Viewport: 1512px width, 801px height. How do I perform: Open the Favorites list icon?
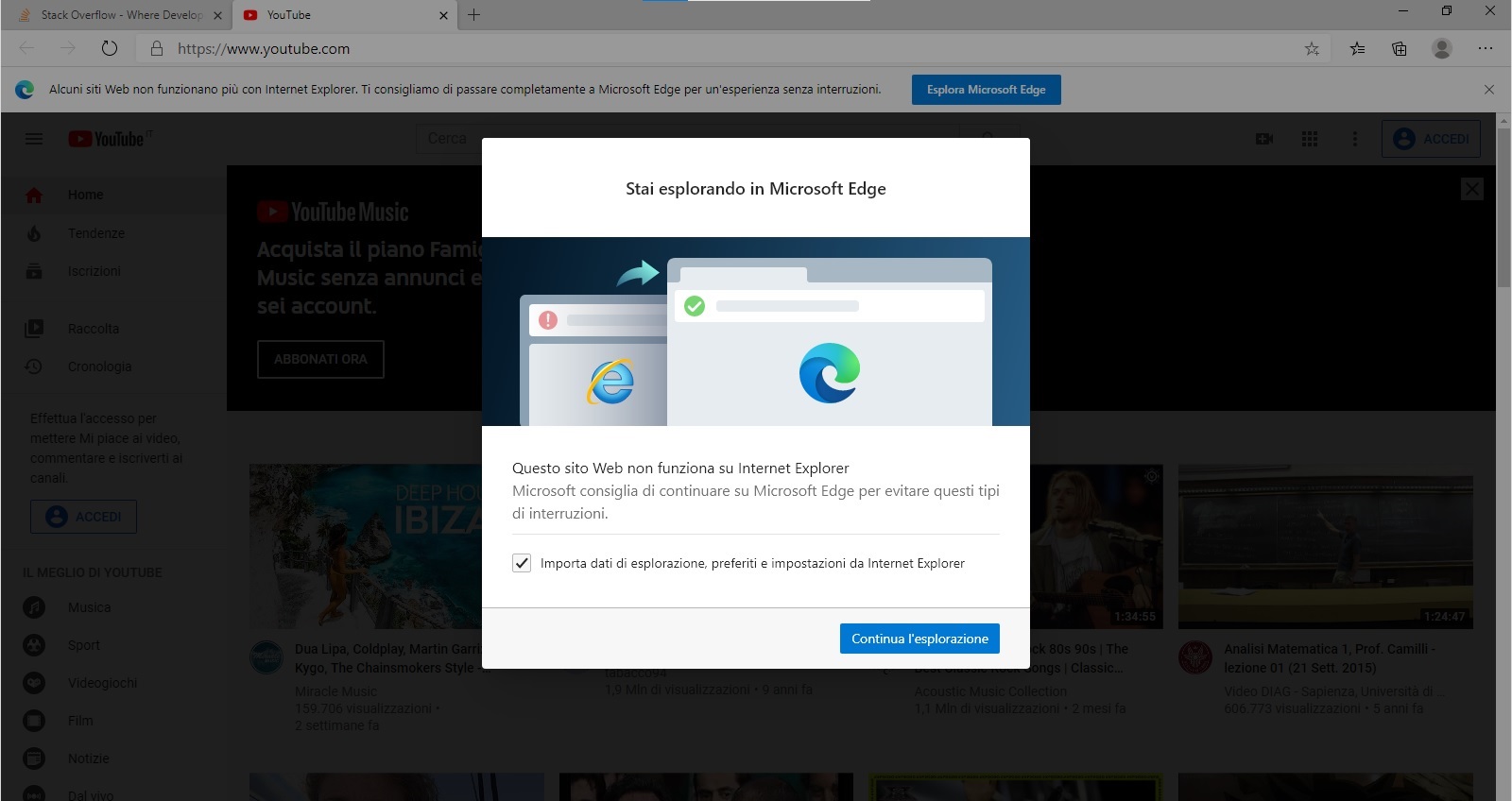(x=1357, y=48)
